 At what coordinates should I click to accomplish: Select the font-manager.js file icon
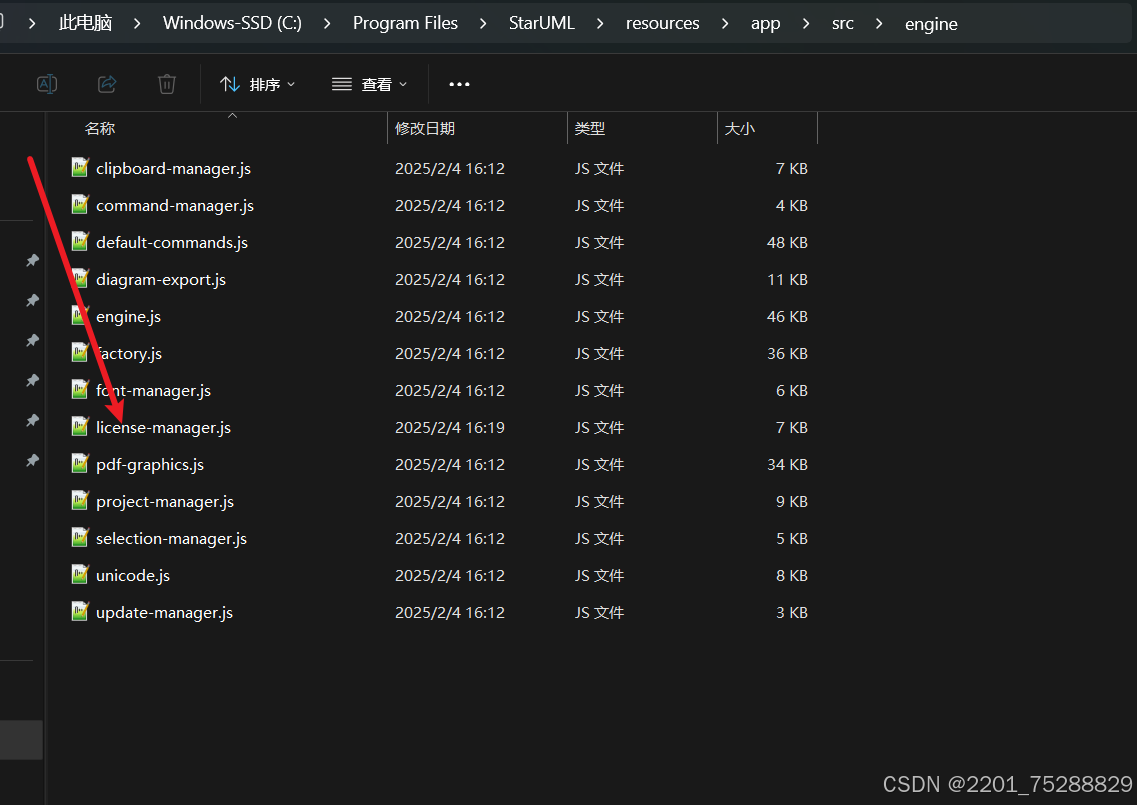coord(80,389)
